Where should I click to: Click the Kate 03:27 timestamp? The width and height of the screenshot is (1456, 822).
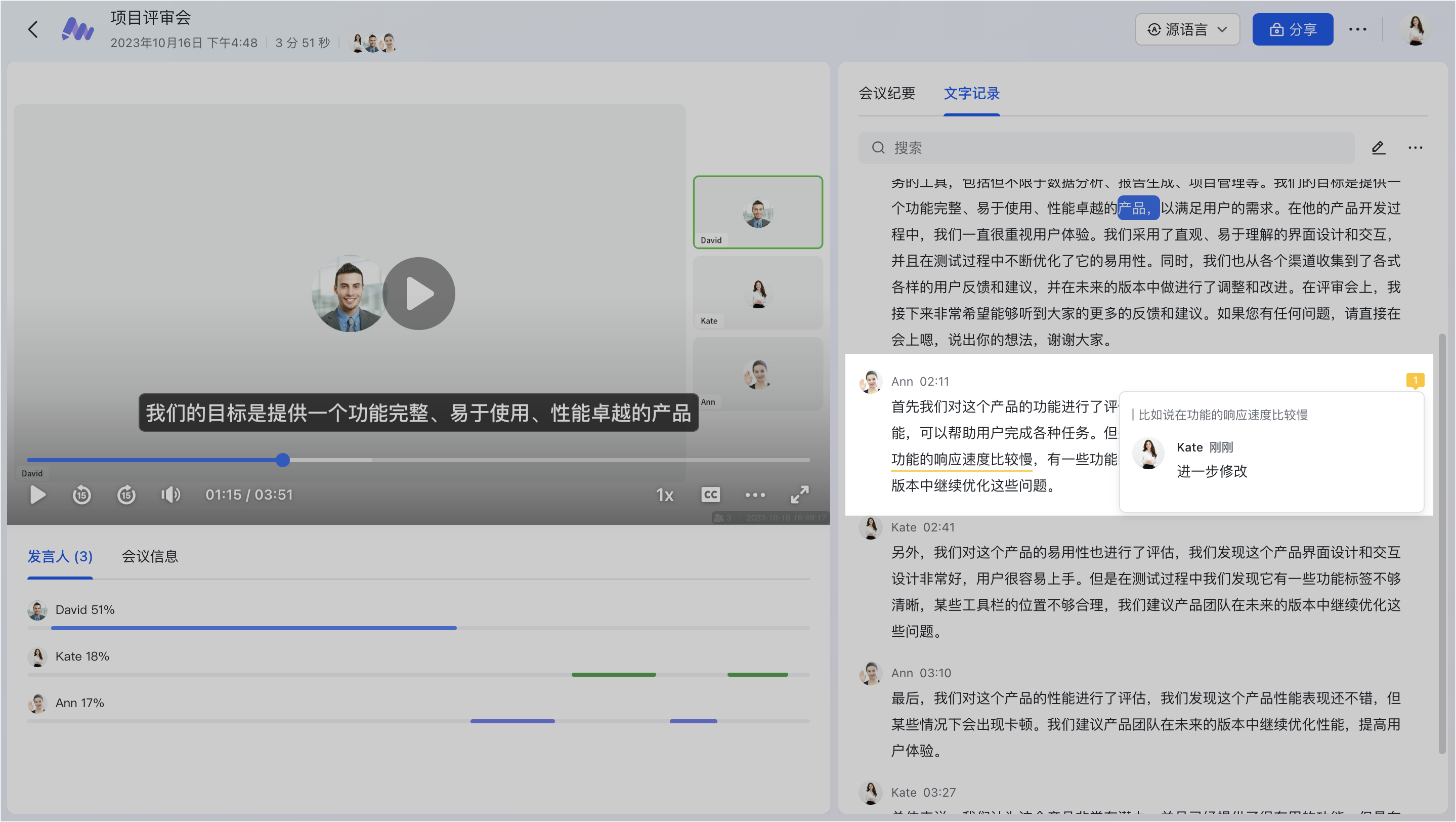(x=939, y=793)
